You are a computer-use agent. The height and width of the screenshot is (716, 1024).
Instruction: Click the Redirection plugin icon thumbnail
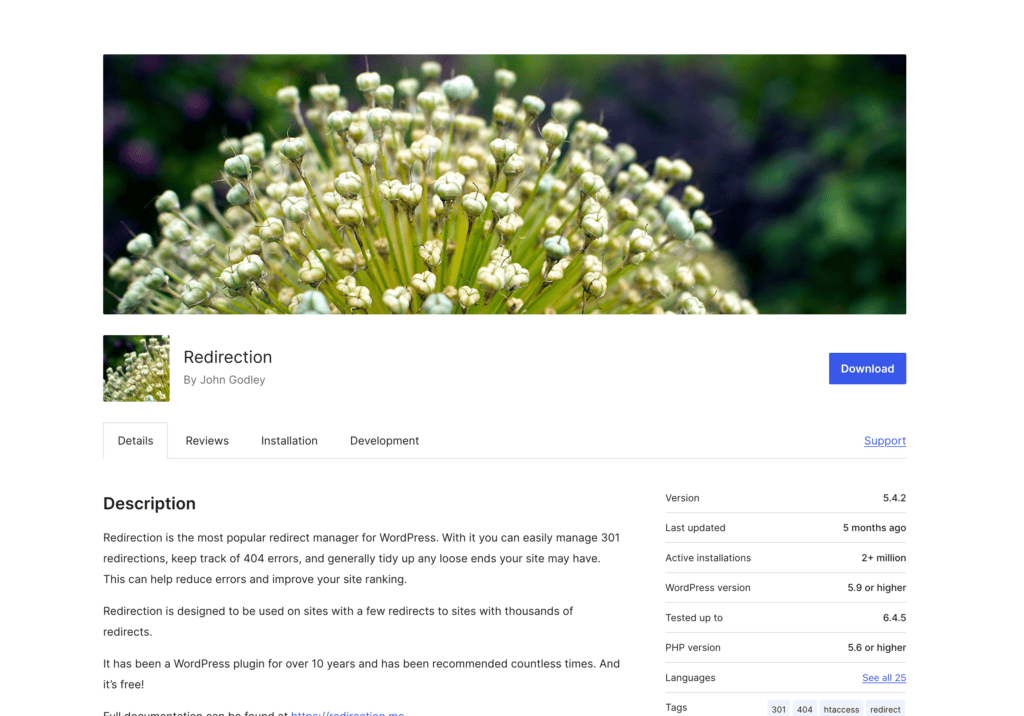136,368
